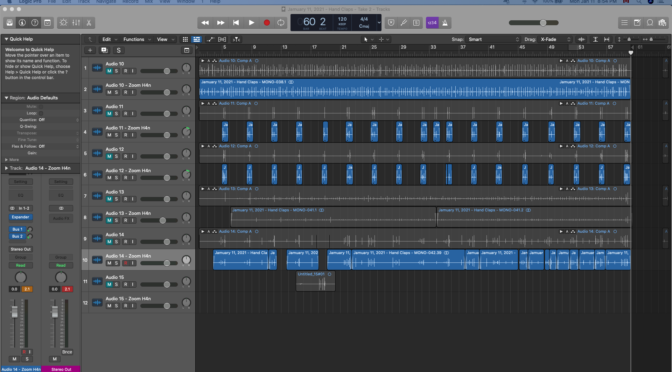This screenshot has width=672, height=372.
Task: Expand the Track Audio 14 - Zoom H4n triangle
Action: pos(6,168)
